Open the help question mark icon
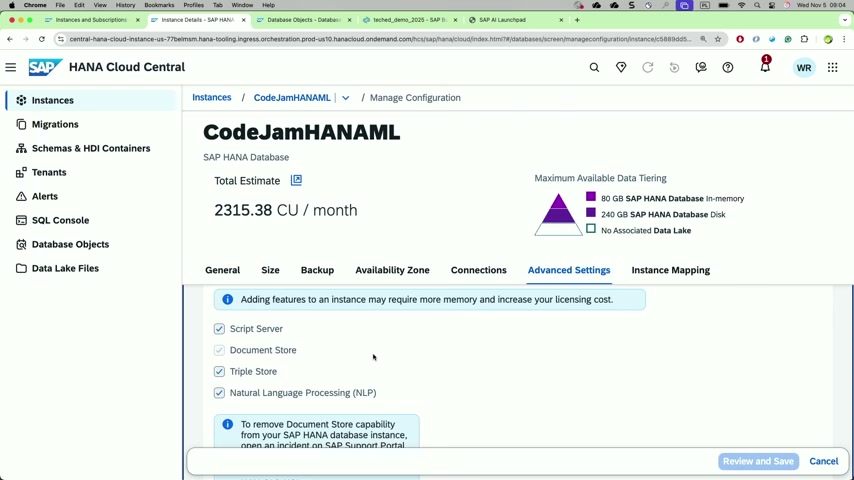This screenshot has height=480, width=854. (x=728, y=68)
